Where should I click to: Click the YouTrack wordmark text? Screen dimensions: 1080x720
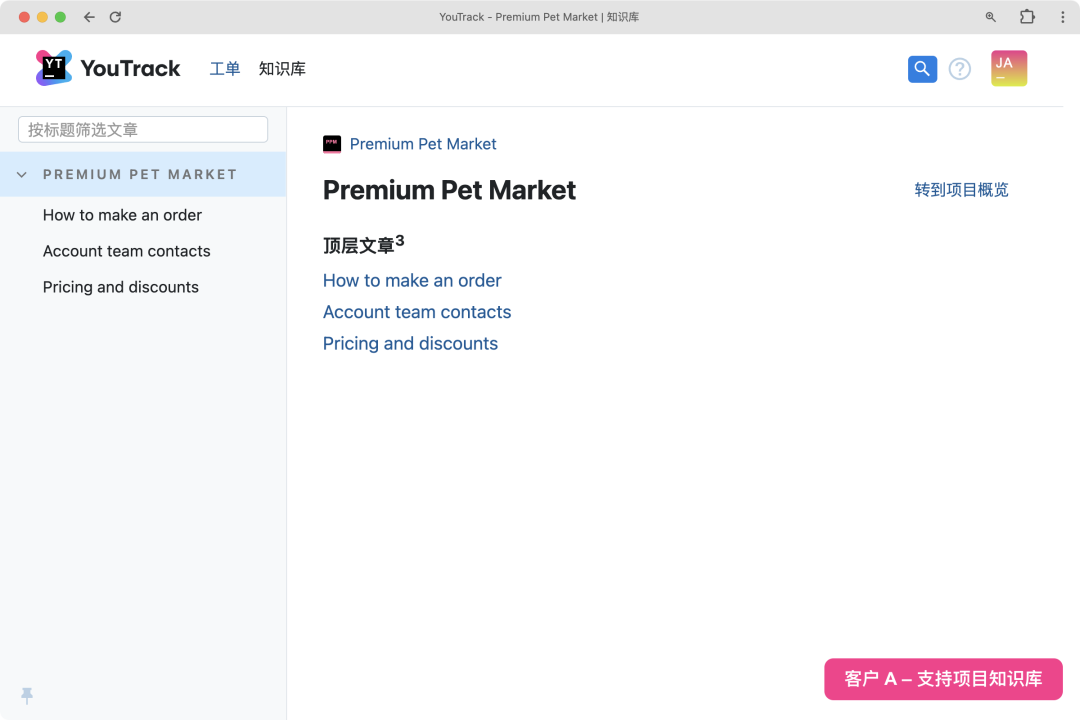tap(130, 68)
